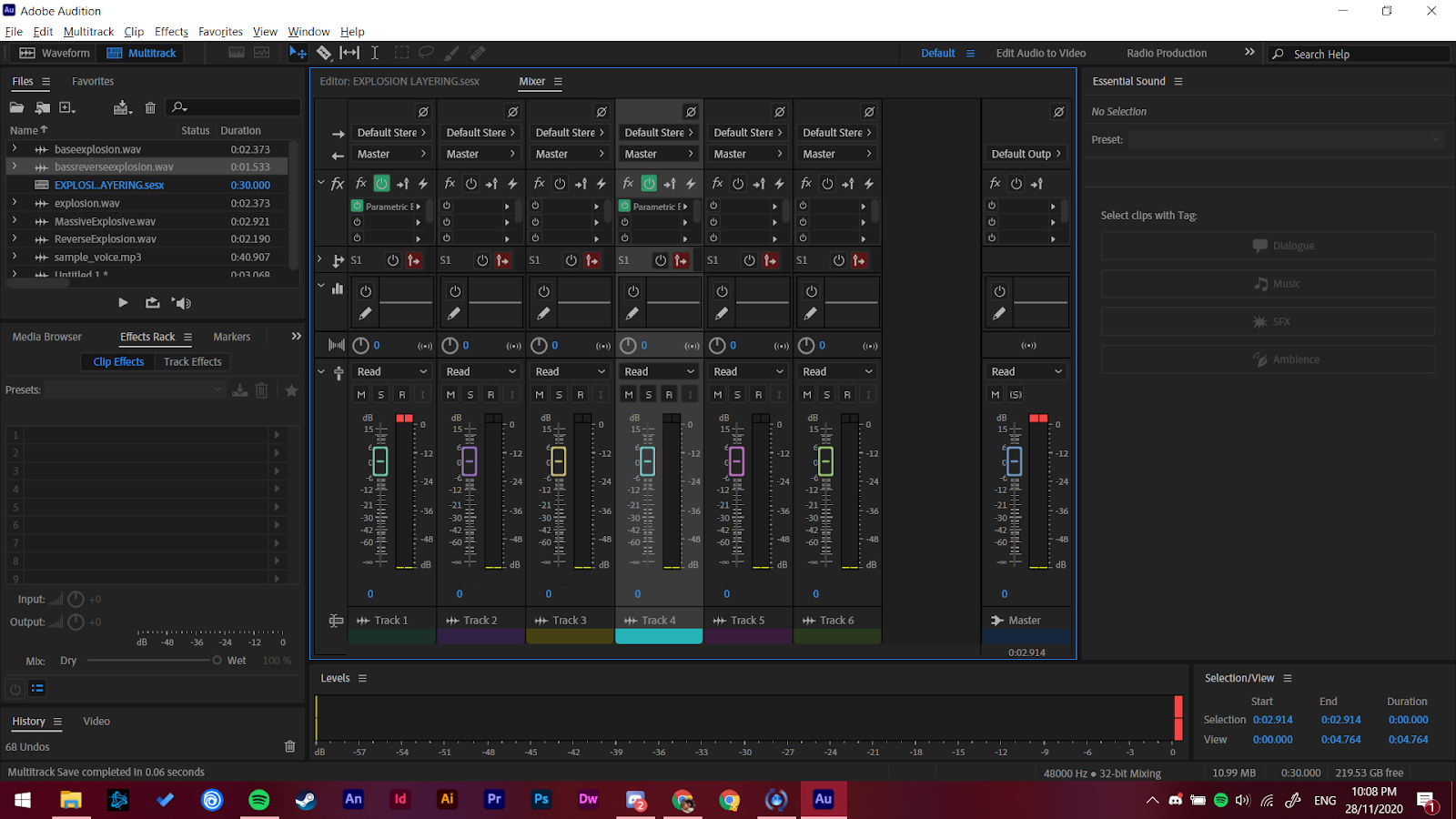Screen dimensions: 1456x819
Task: Solo Track 2 with S button
Action: 470,395
